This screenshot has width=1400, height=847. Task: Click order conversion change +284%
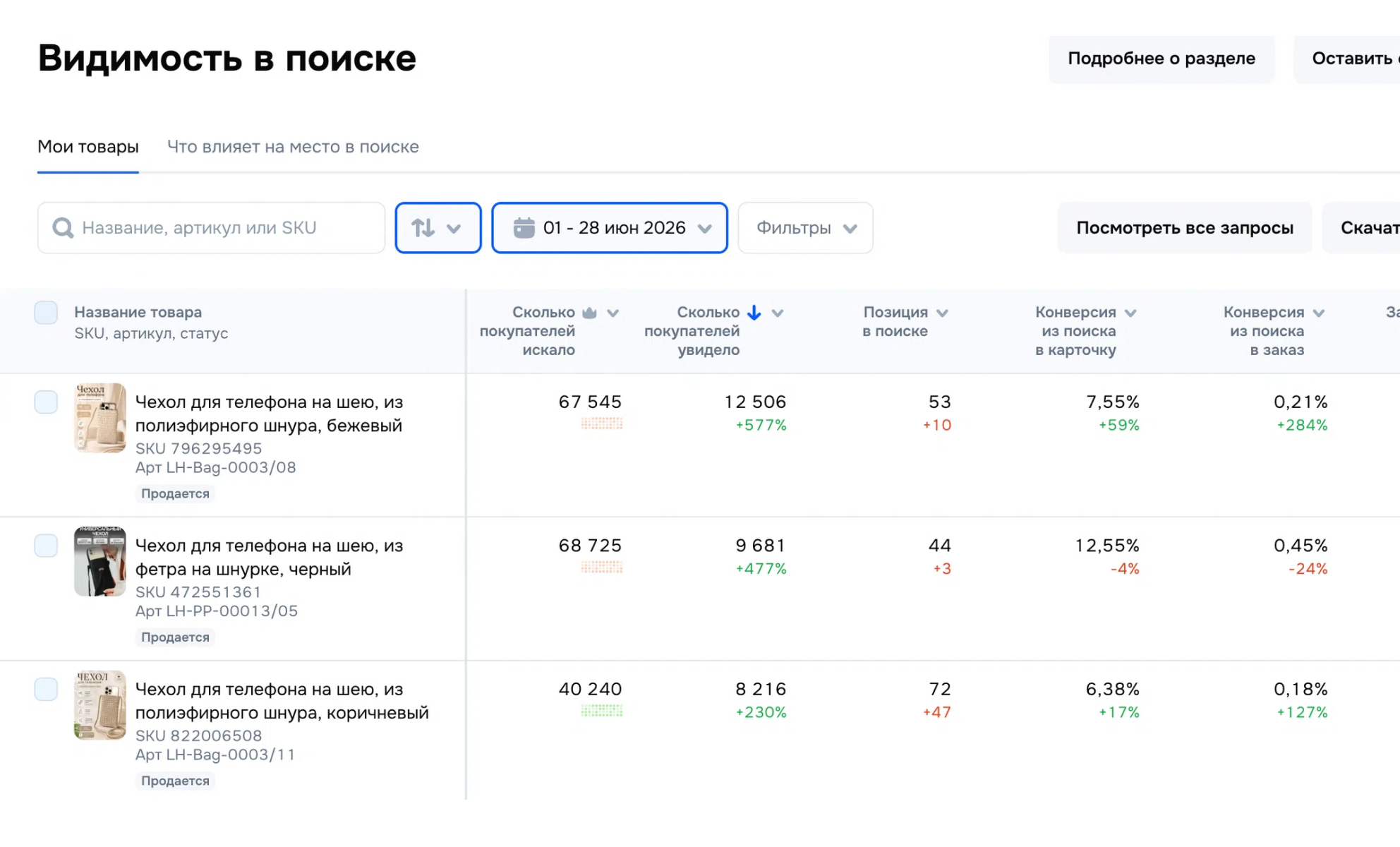(1302, 425)
